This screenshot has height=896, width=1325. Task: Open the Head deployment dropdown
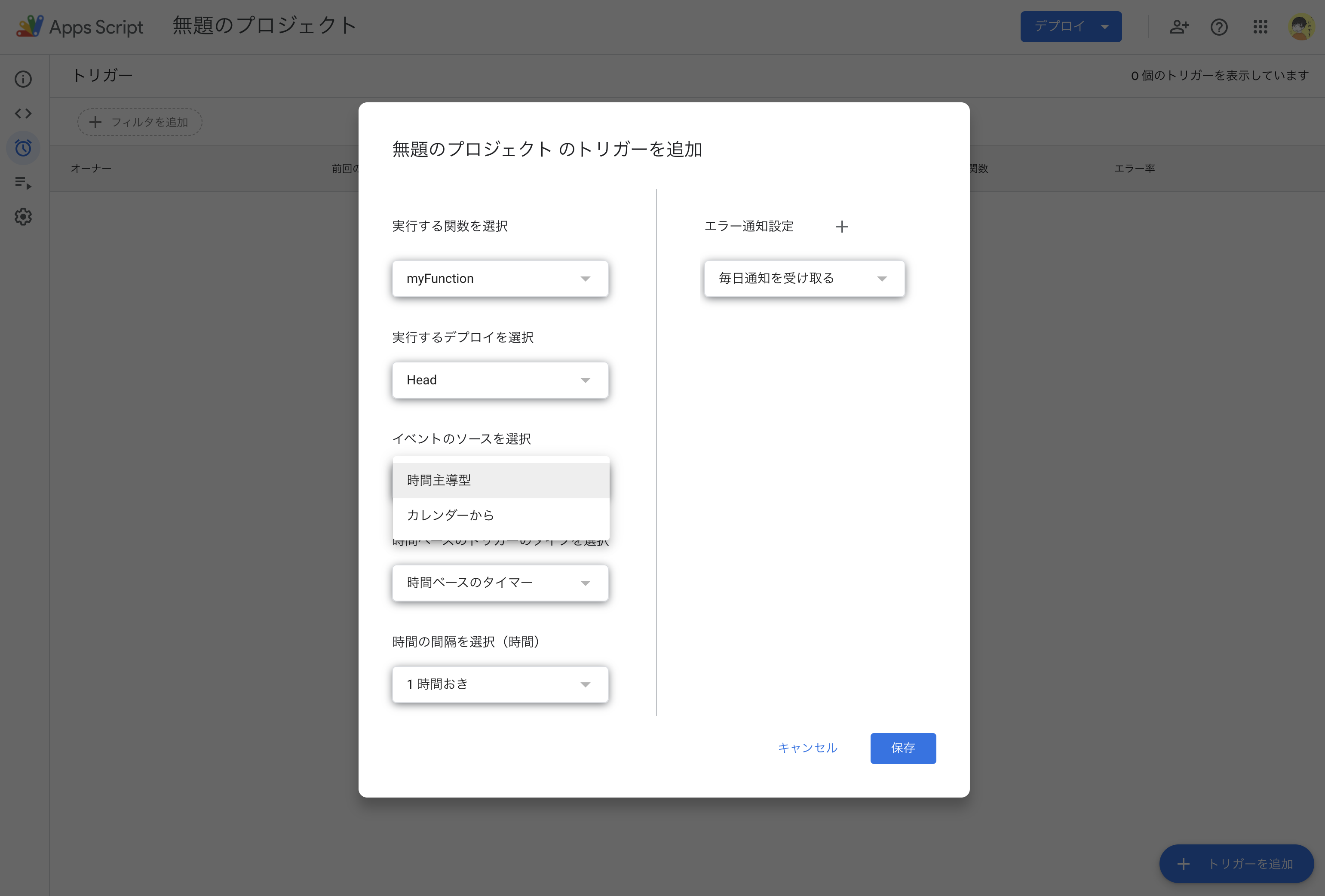(500, 380)
